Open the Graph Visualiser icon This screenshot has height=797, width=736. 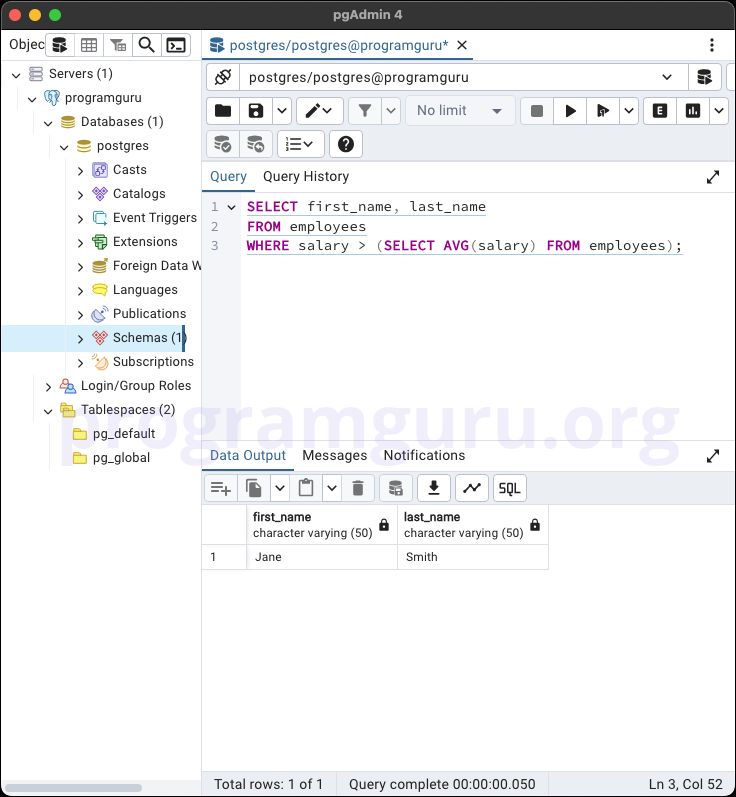[472, 488]
